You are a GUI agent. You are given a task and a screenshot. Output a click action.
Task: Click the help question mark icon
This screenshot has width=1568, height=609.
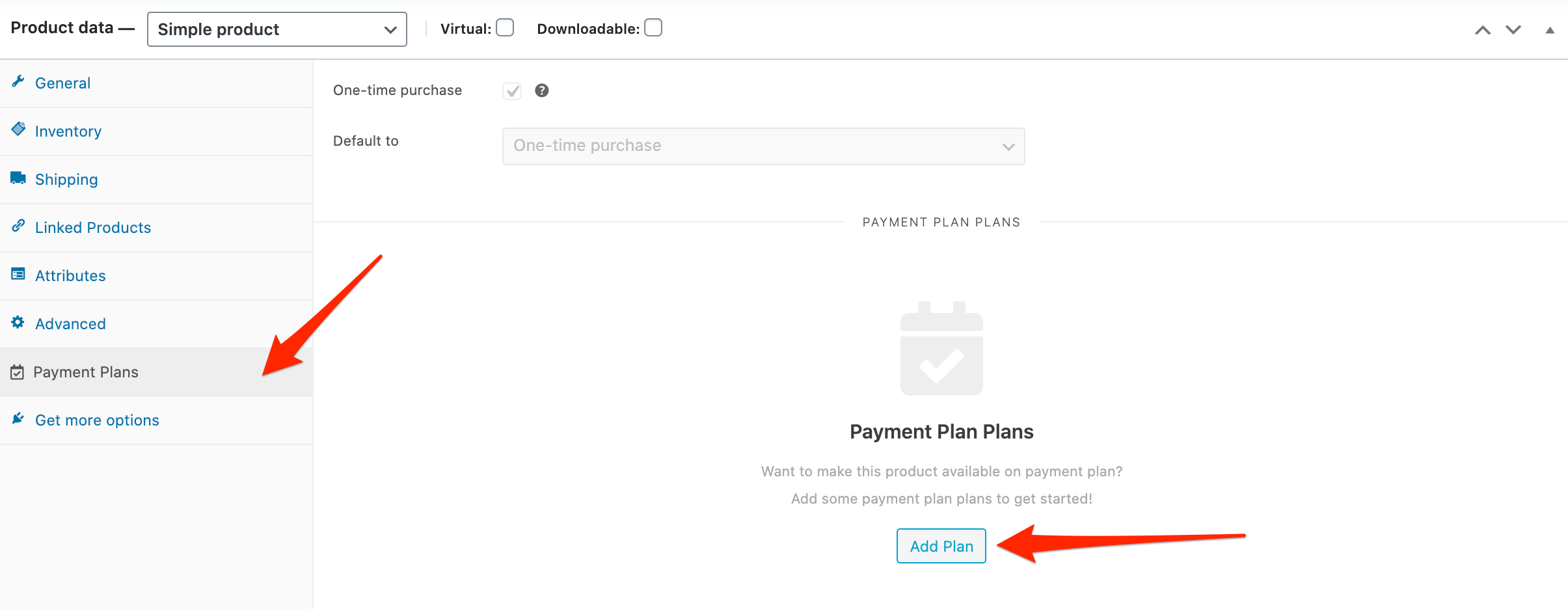[542, 90]
